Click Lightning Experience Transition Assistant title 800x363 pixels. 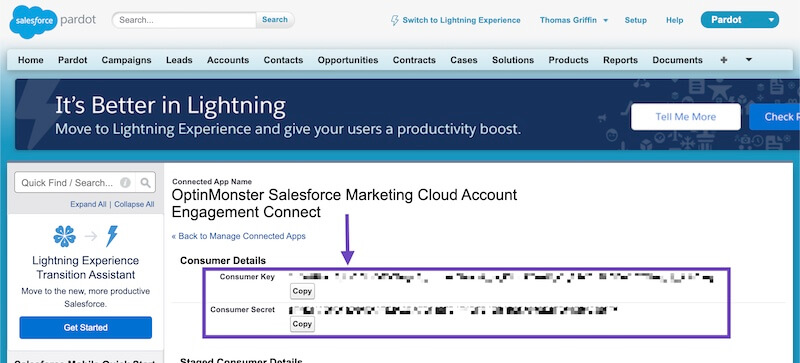pyautogui.click(x=86, y=268)
